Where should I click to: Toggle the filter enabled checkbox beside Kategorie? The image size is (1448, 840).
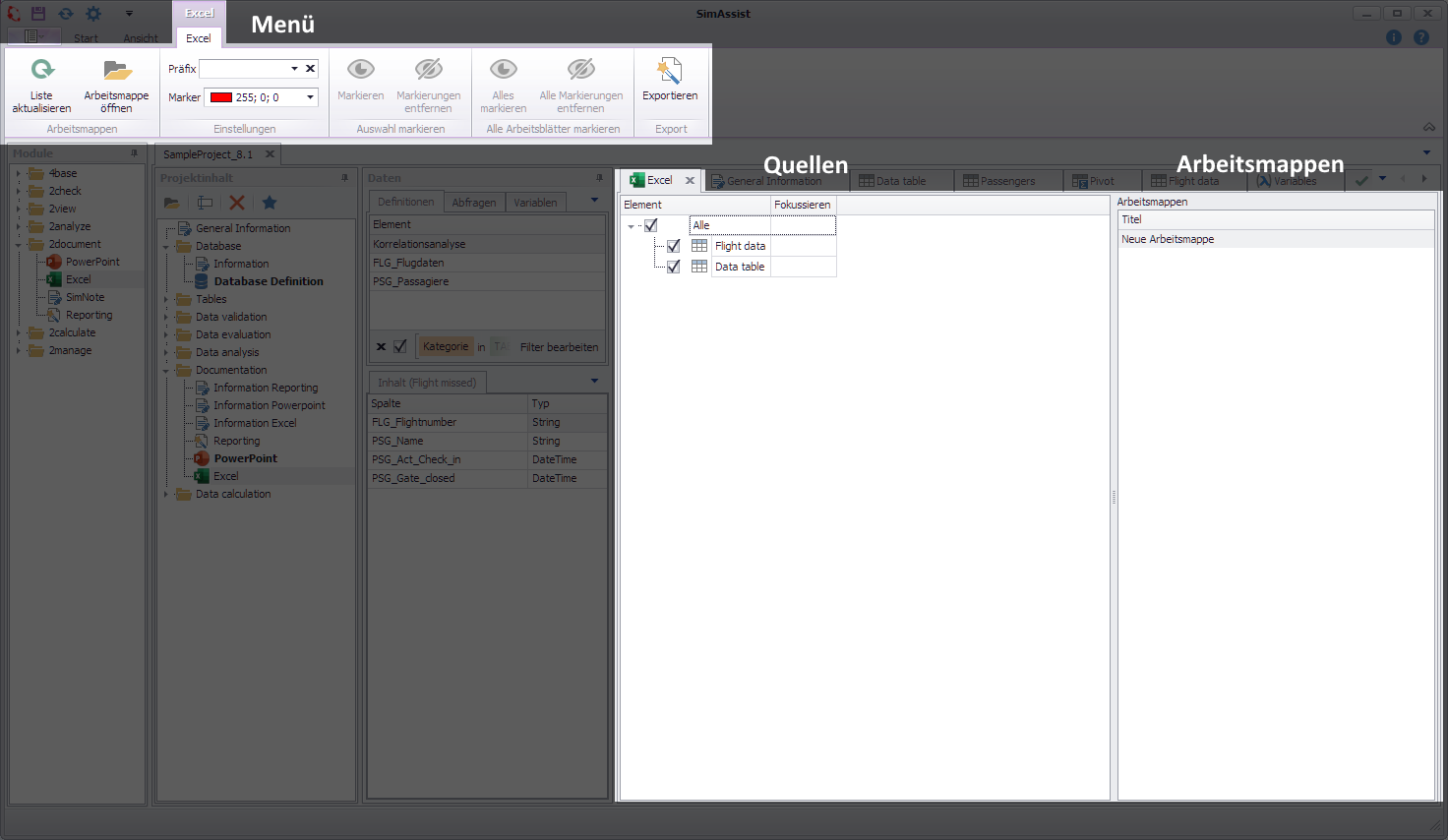400,346
